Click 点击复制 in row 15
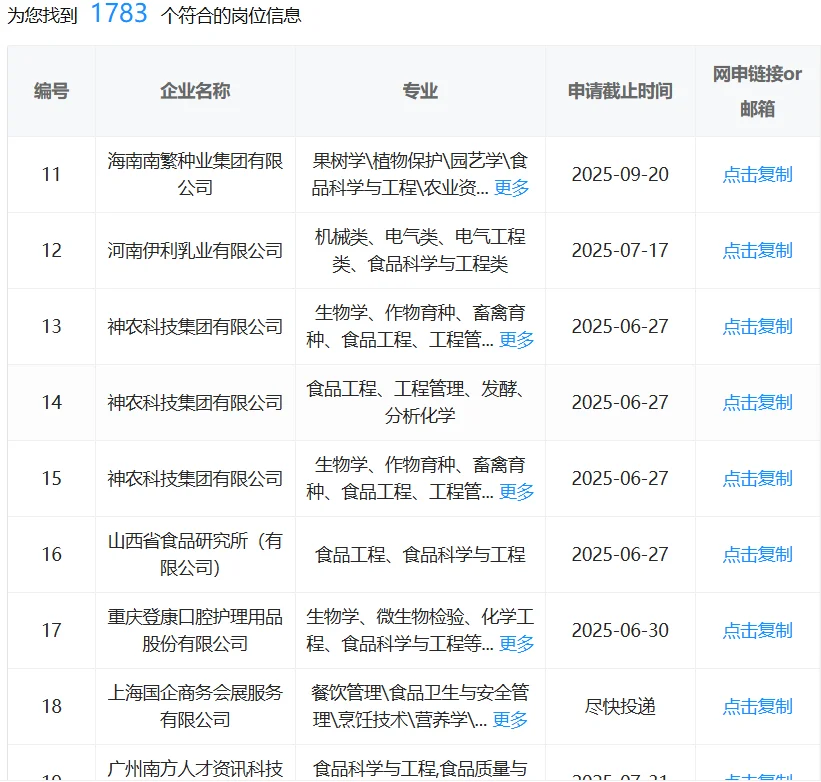Viewport: 821px width, 782px height. [x=757, y=478]
